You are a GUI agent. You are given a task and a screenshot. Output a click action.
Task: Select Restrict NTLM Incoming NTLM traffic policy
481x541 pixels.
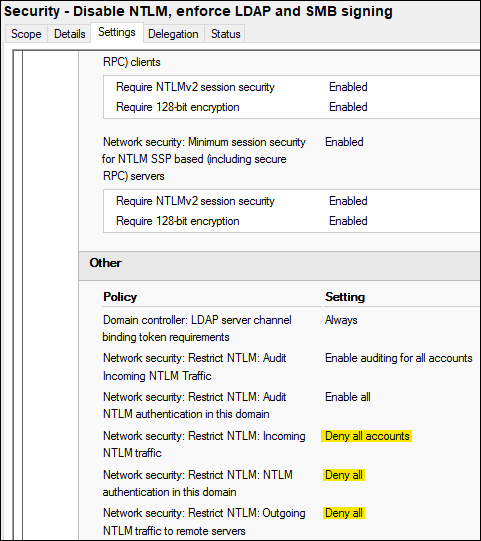click(204, 444)
